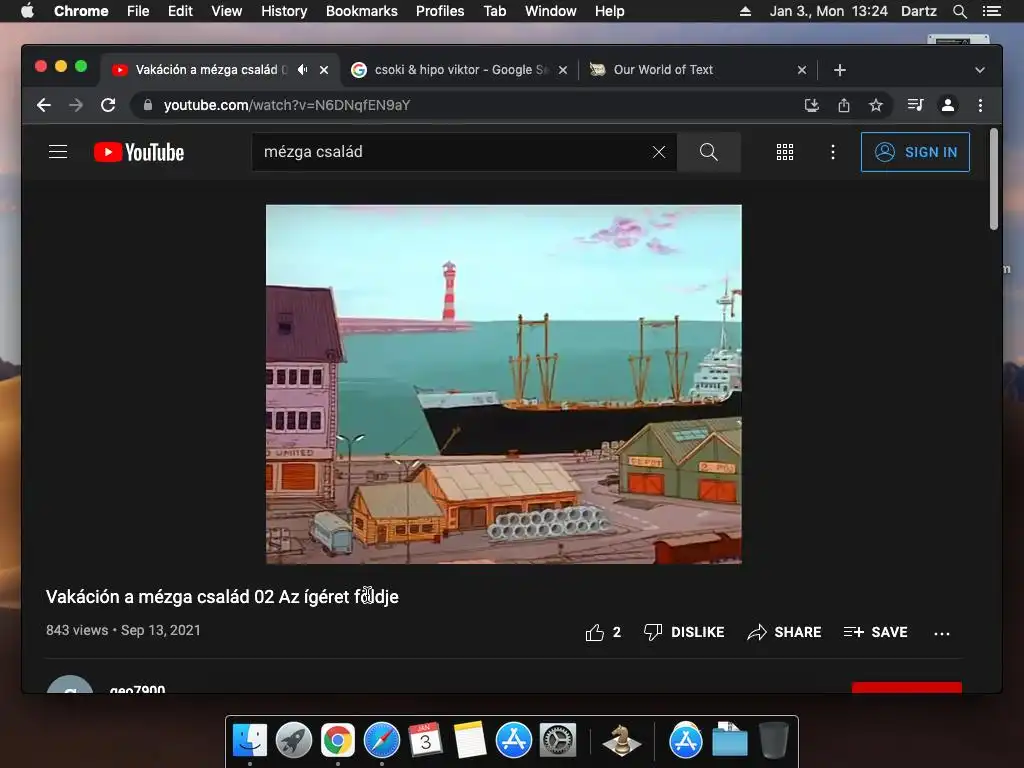The height and width of the screenshot is (768, 1024).
Task: Open the Chrome profile avatar icon
Action: [x=948, y=105]
